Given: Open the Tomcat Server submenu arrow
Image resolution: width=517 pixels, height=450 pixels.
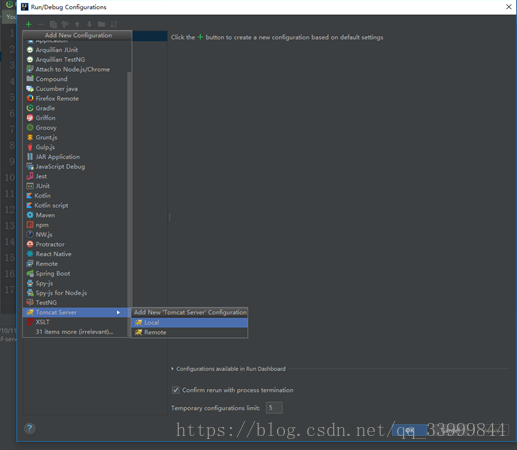Looking at the screenshot, I should pyautogui.click(x=118, y=312).
